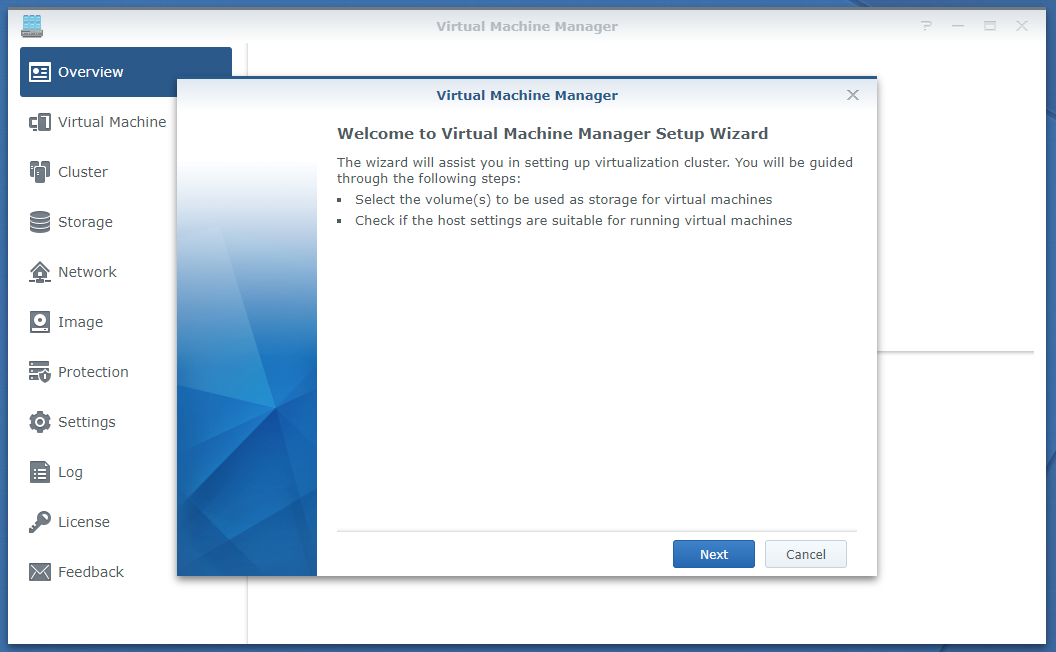Image resolution: width=1056 pixels, height=652 pixels.
Task: Select the Cluster server icon
Action: 40,172
